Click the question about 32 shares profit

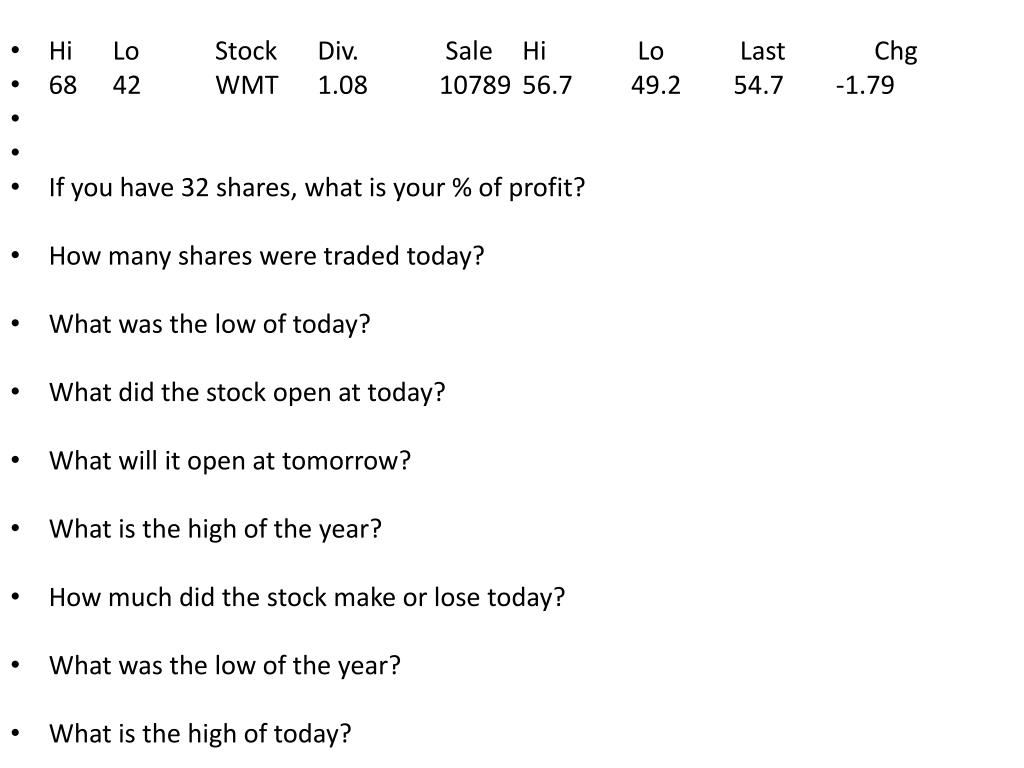click(317, 188)
